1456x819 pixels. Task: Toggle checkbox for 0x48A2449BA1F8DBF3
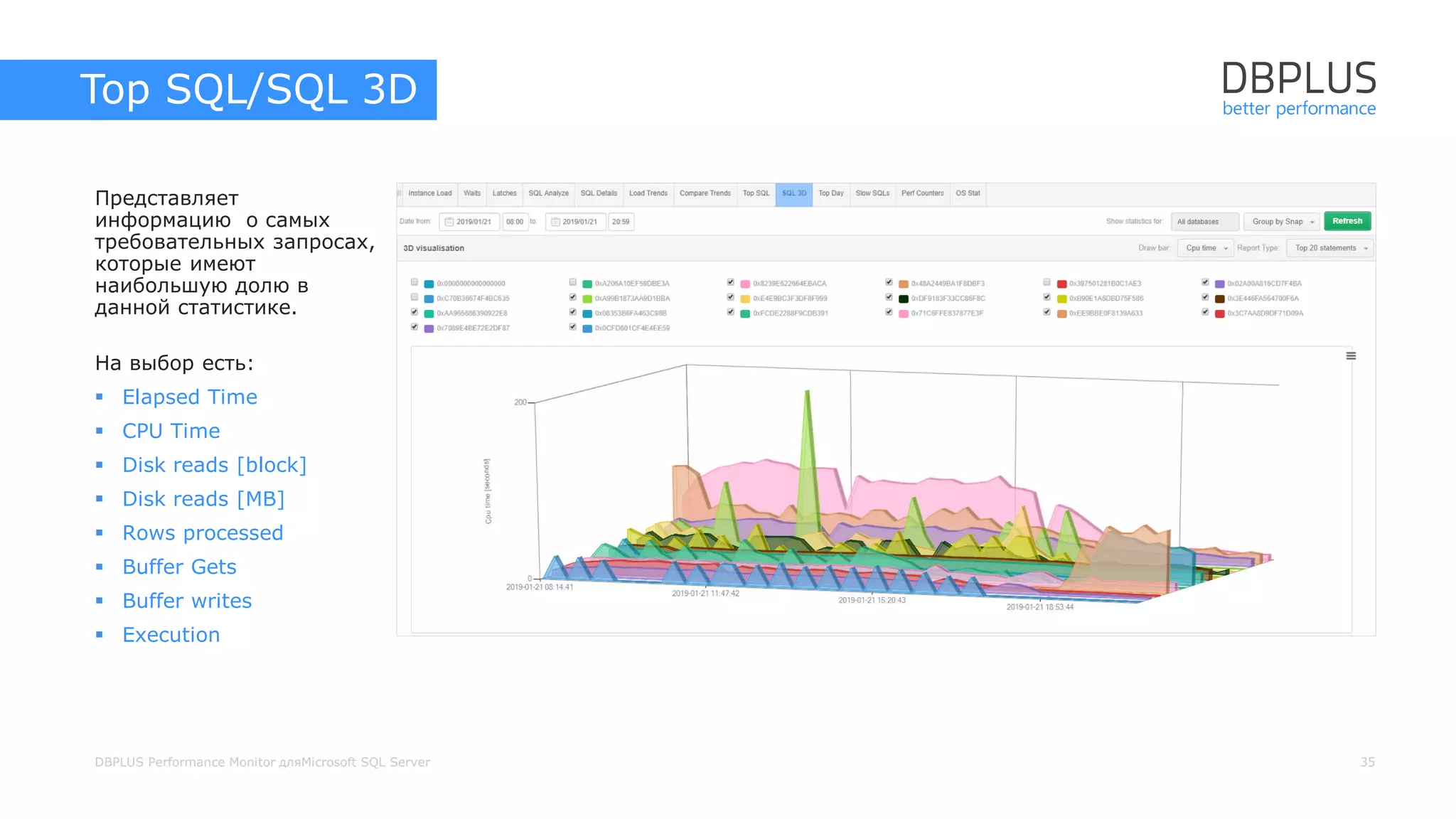[x=889, y=282]
